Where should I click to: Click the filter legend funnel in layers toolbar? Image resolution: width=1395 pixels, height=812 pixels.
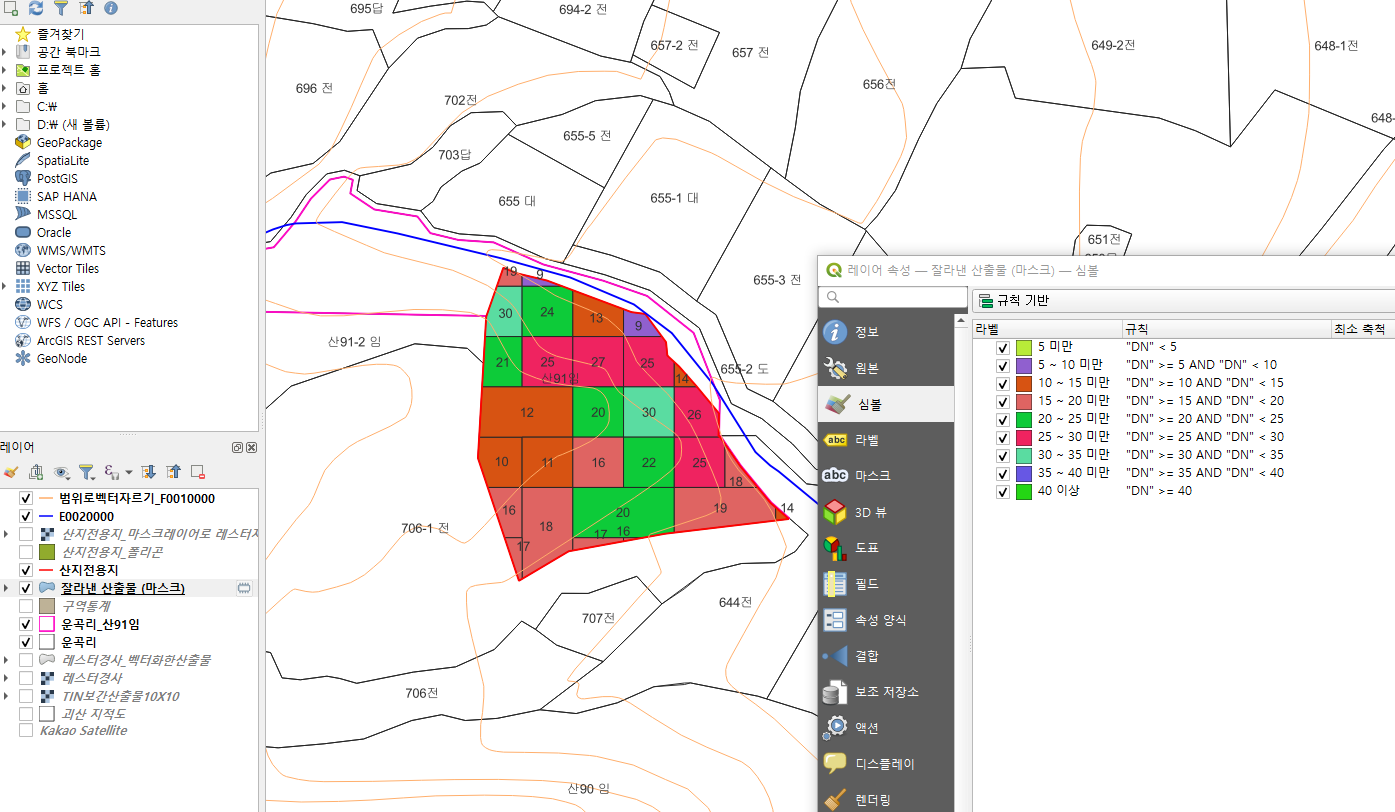[x=86, y=471]
